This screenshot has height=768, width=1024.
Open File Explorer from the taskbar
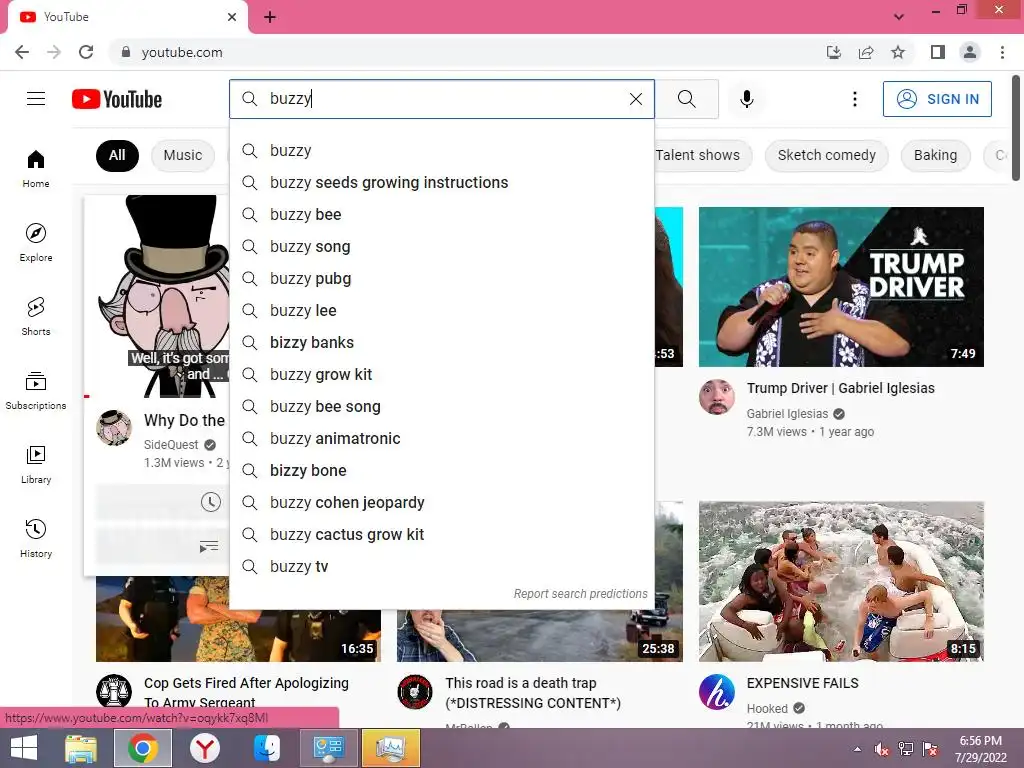[81, 748]
